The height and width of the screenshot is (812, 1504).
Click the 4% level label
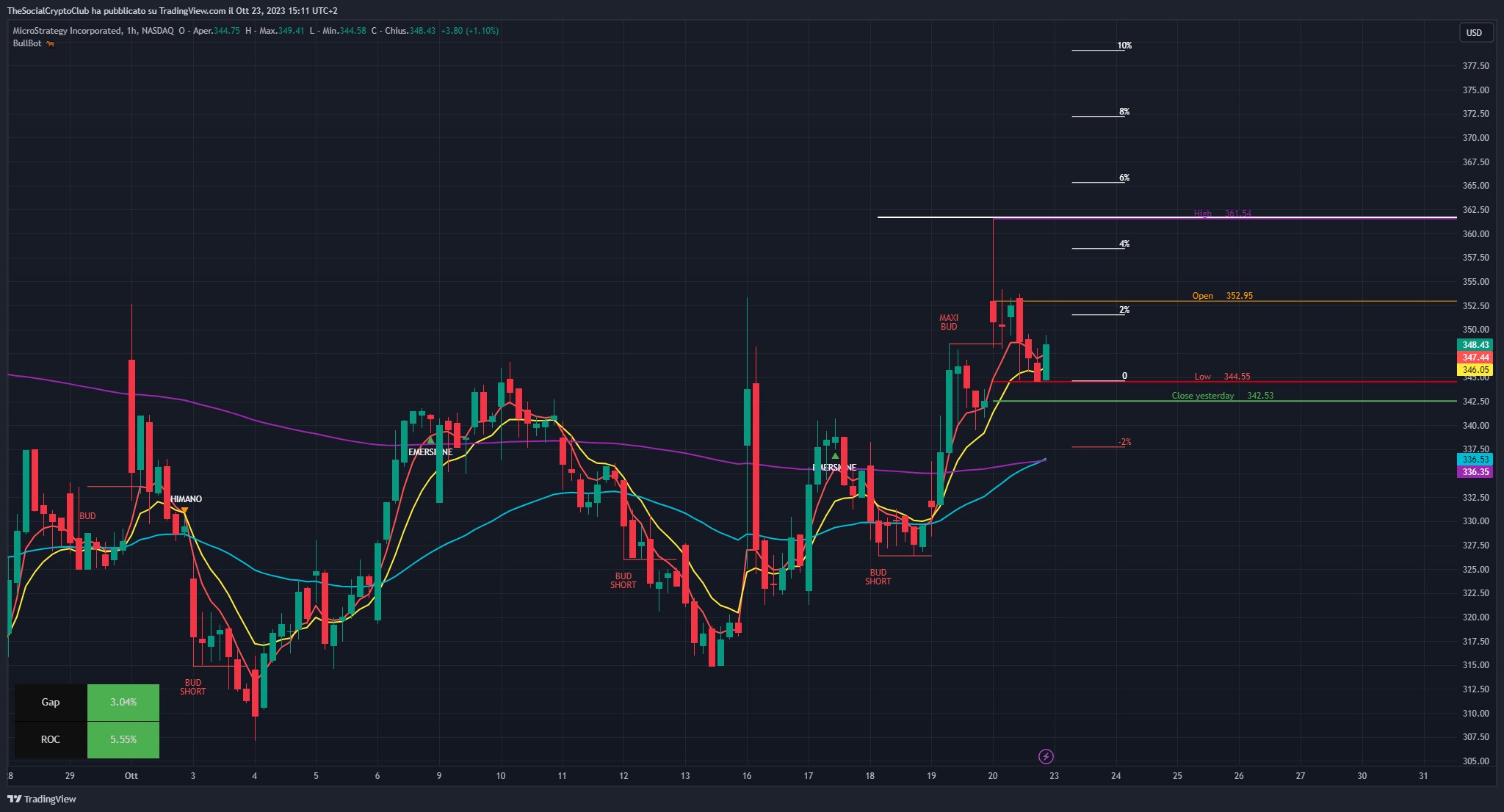[1124, 244]
